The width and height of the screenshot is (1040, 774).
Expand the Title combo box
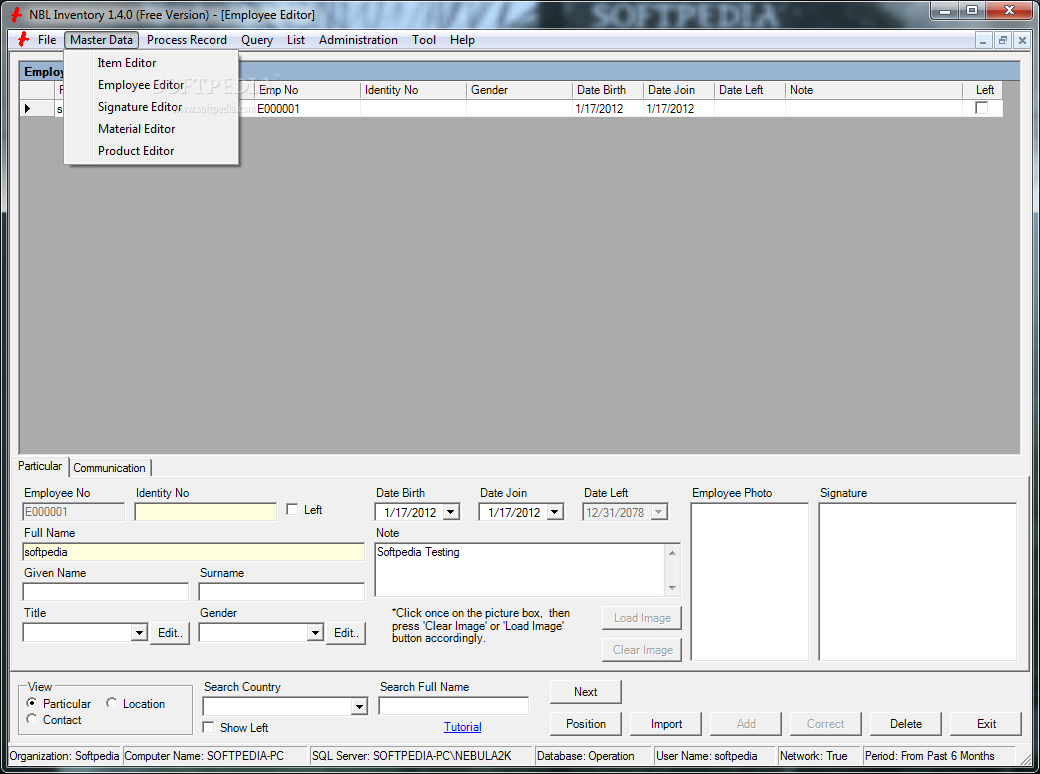coord(139,633)
